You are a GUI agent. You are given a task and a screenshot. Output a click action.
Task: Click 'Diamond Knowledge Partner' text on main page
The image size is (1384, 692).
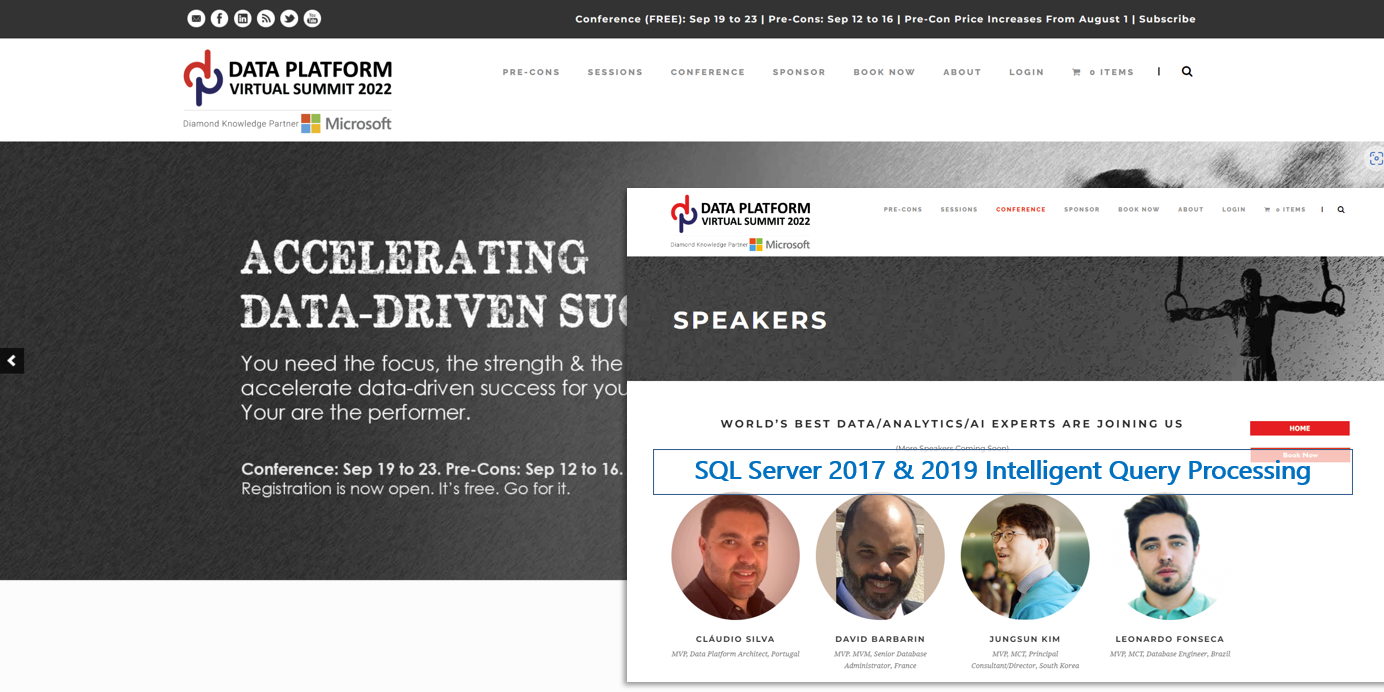tap(240, 124)
